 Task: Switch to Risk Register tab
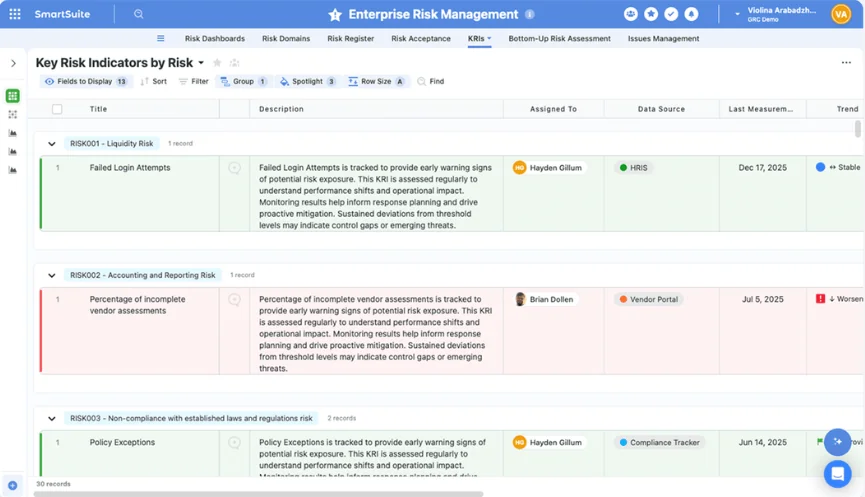350,39
